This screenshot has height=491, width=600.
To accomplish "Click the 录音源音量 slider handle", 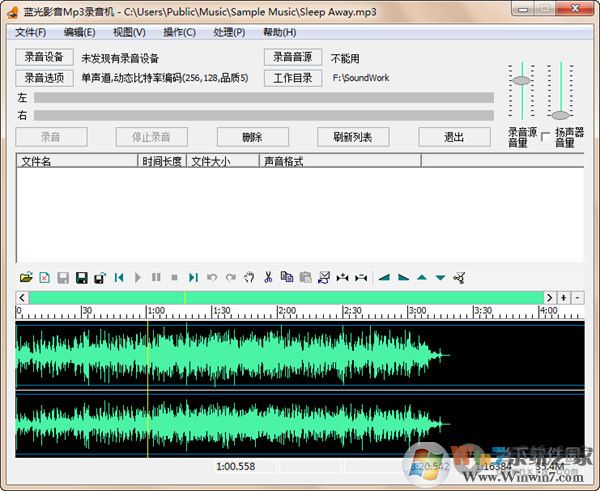I will pos(520,80).
